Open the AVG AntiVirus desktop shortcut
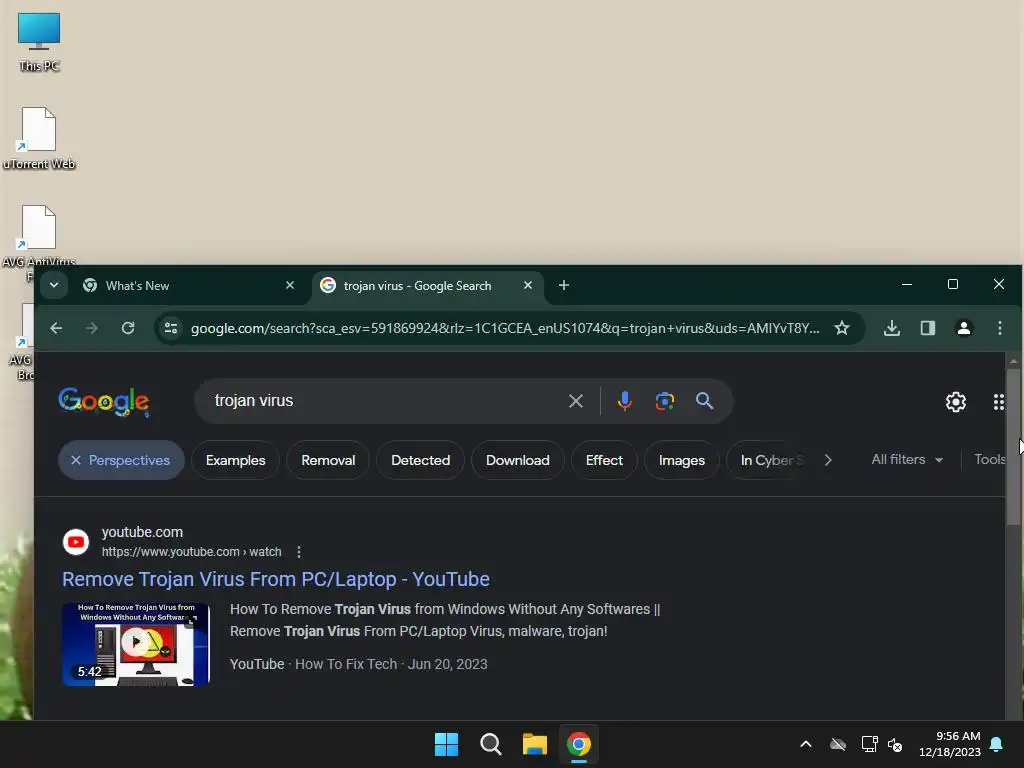This screenshot has width=1024, height=768. (39, 236)
